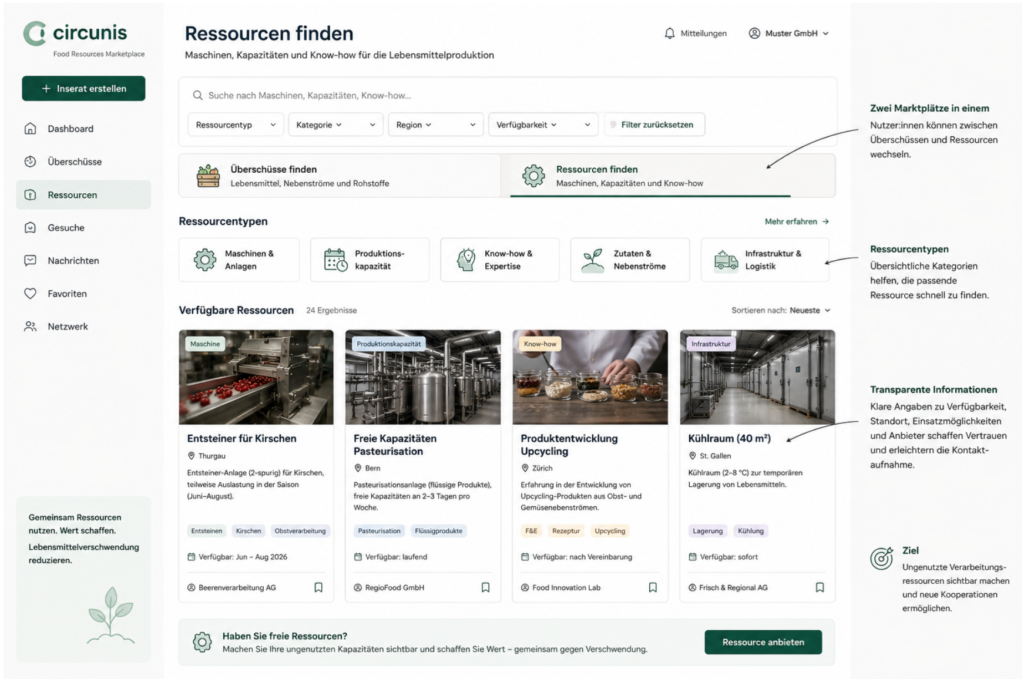
Task: Click the Entsteinen tag
Action: point(206,531)
